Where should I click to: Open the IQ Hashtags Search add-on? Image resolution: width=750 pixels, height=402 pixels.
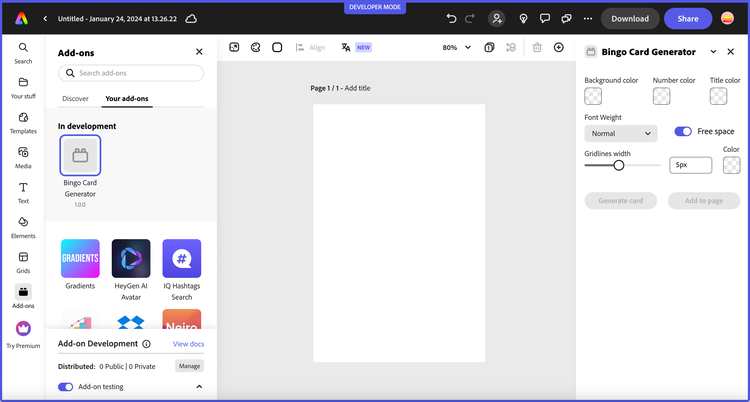[182, 258]
